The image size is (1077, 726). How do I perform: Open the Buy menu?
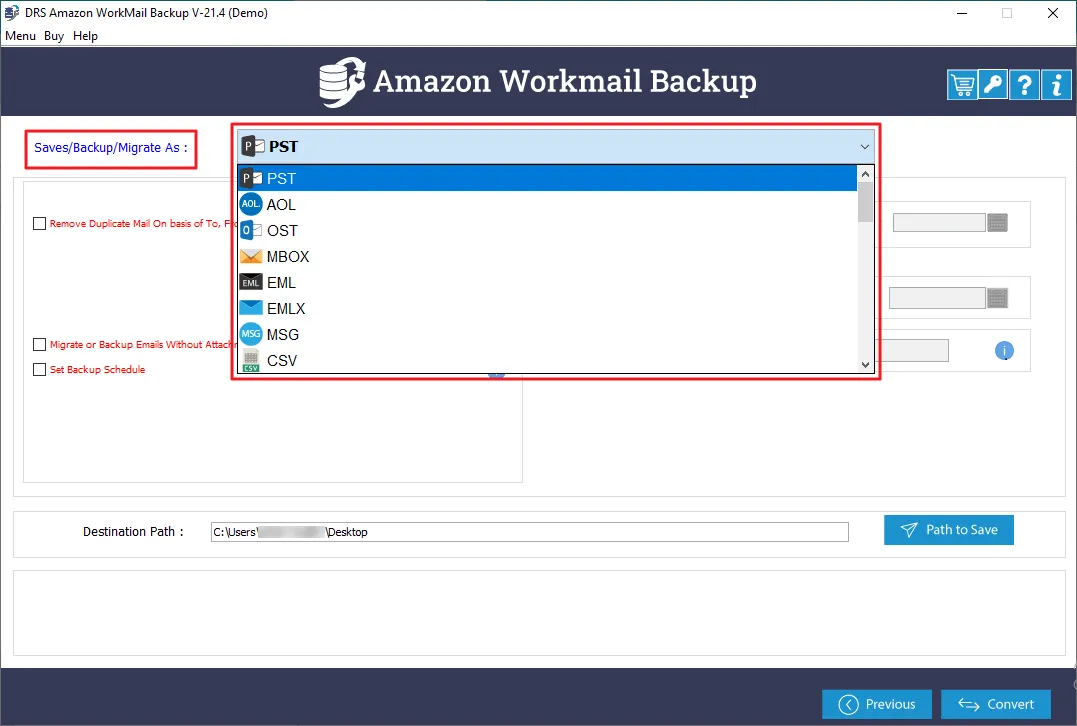tap(54, 36)
